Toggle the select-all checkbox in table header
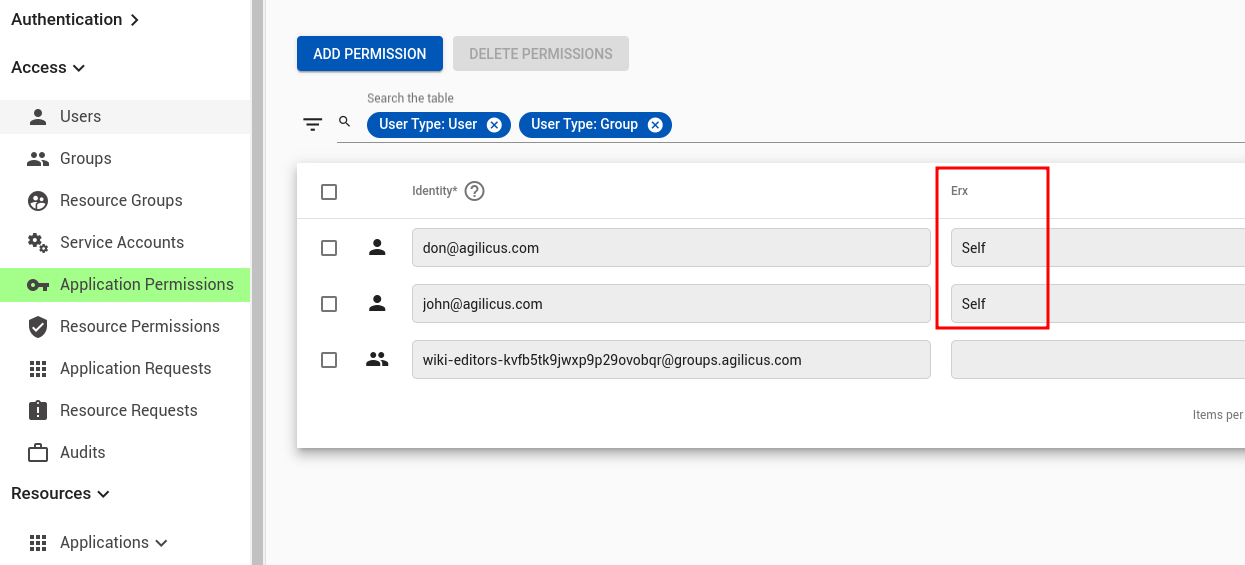The width and height of the screenshot is (1245, 565). pyautogui.click(x=329, y=192)
